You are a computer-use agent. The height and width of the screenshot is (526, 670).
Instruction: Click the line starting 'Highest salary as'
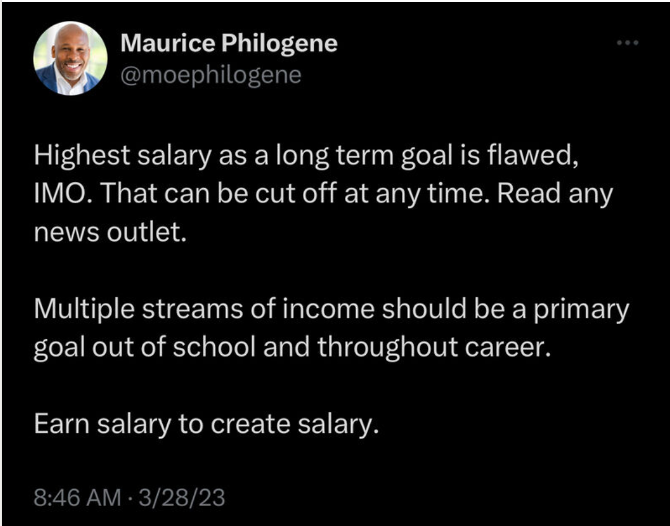point(306,155)
